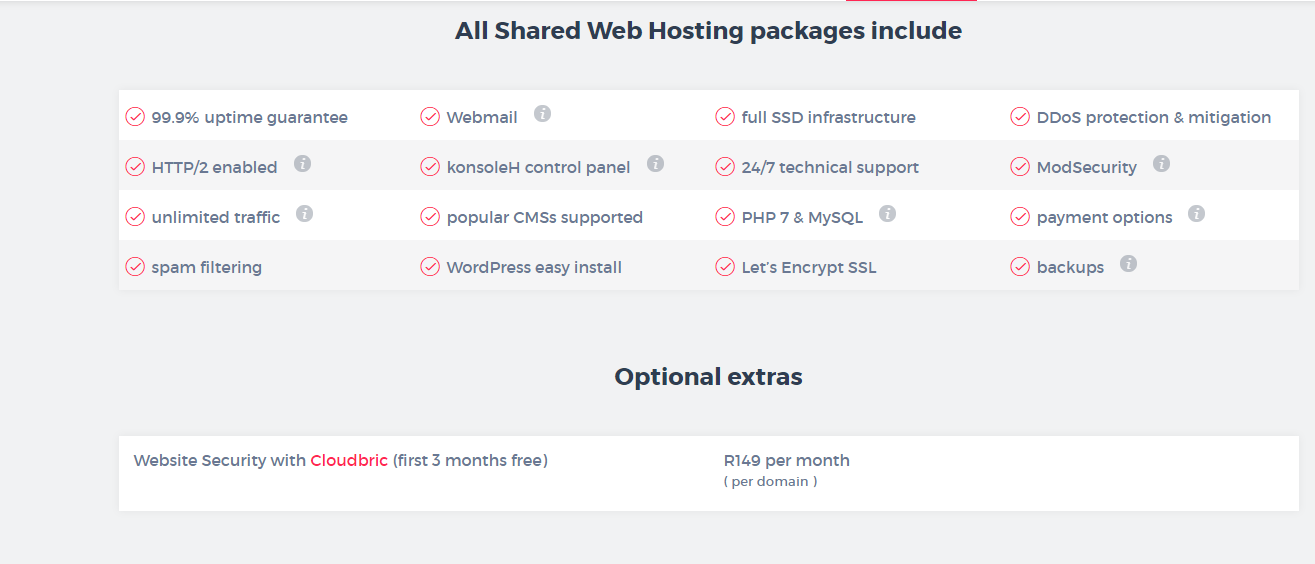Select the 24/7 technical support item
The image size is (1315, 564).
[x=830, y=168]
